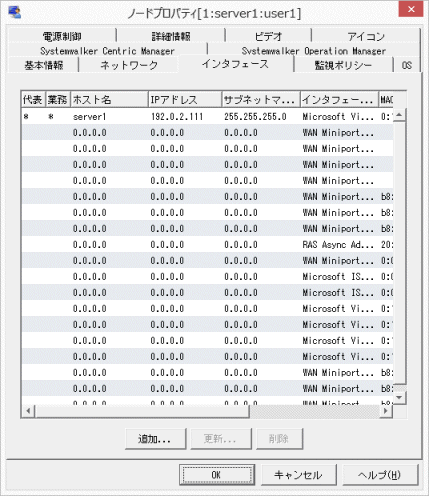Click the horizontal scrollbar thumb

pyautogui.click(x=142, y=411)
